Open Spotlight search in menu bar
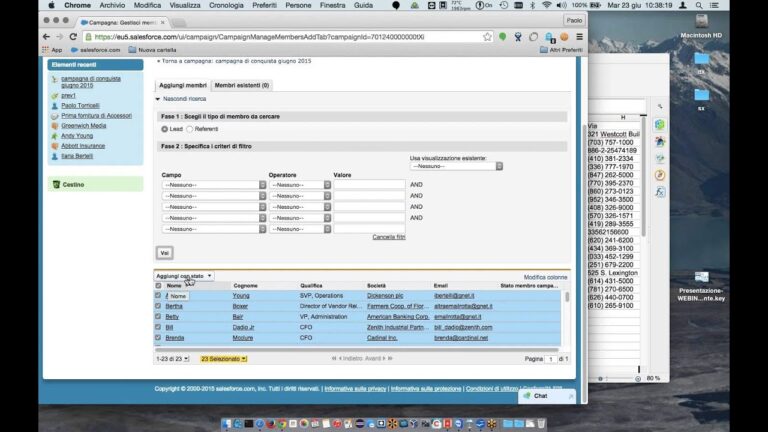The image size is (768, 432). (699, 5)
